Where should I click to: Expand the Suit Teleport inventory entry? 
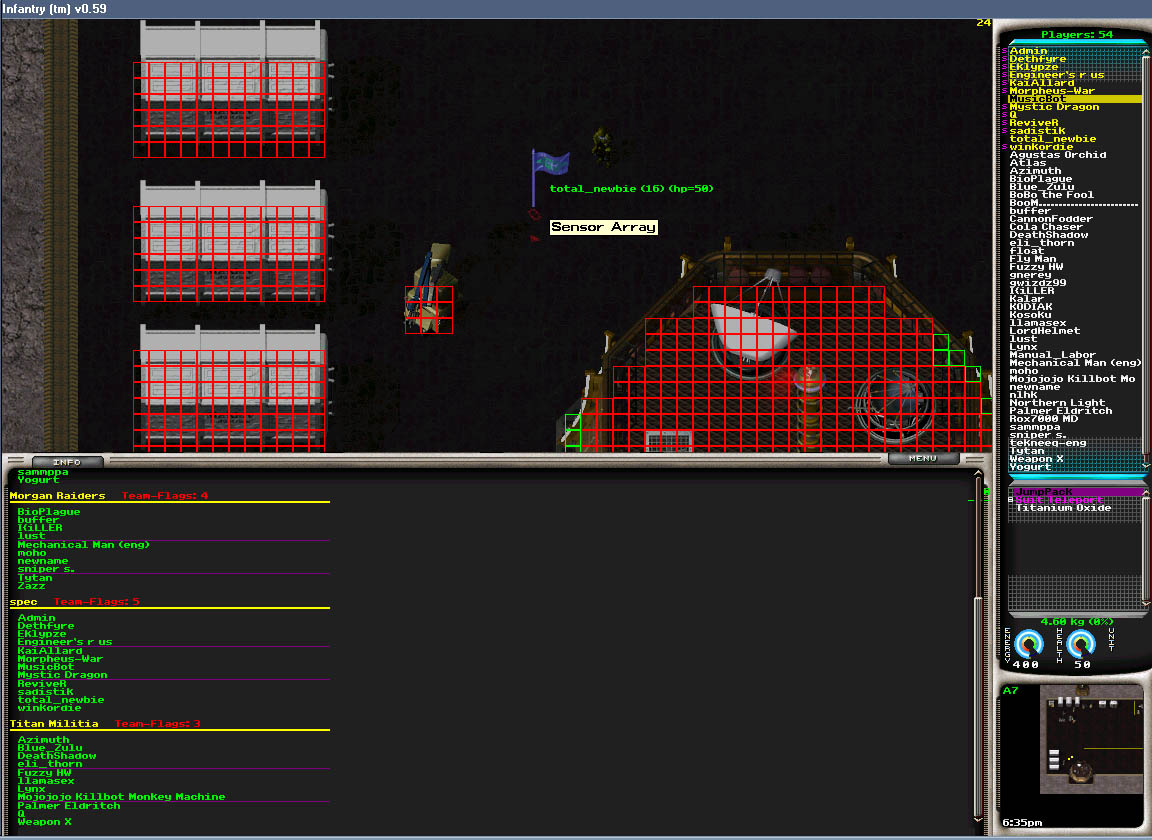pos(1012,500)
